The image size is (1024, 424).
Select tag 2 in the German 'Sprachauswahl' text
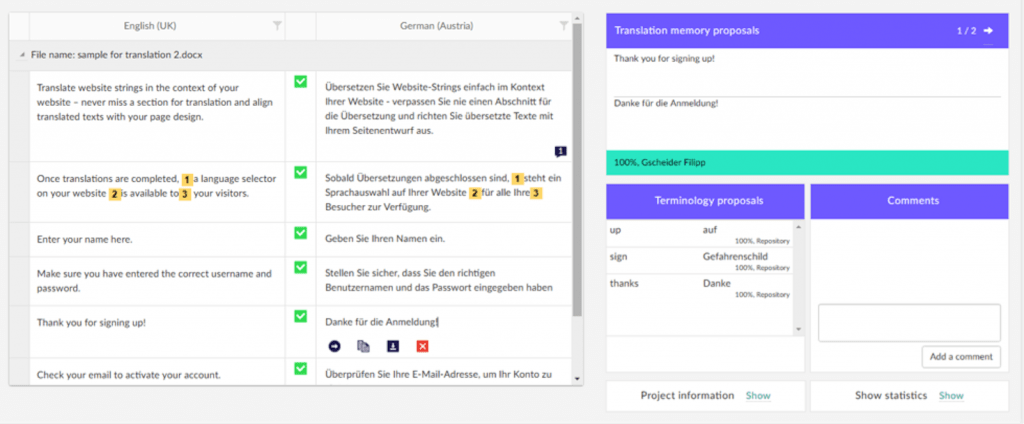[x=475, y=193]
